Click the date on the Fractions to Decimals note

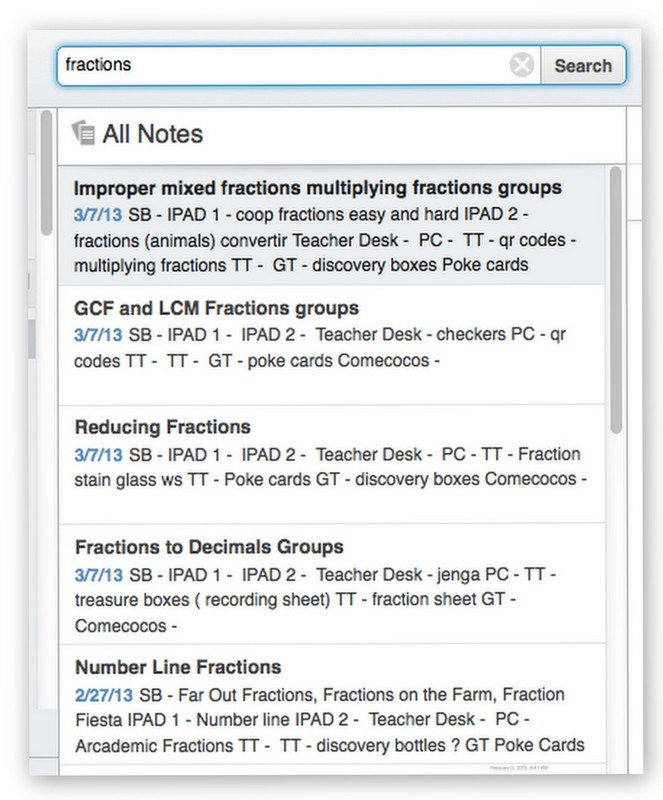click(92, 574)
